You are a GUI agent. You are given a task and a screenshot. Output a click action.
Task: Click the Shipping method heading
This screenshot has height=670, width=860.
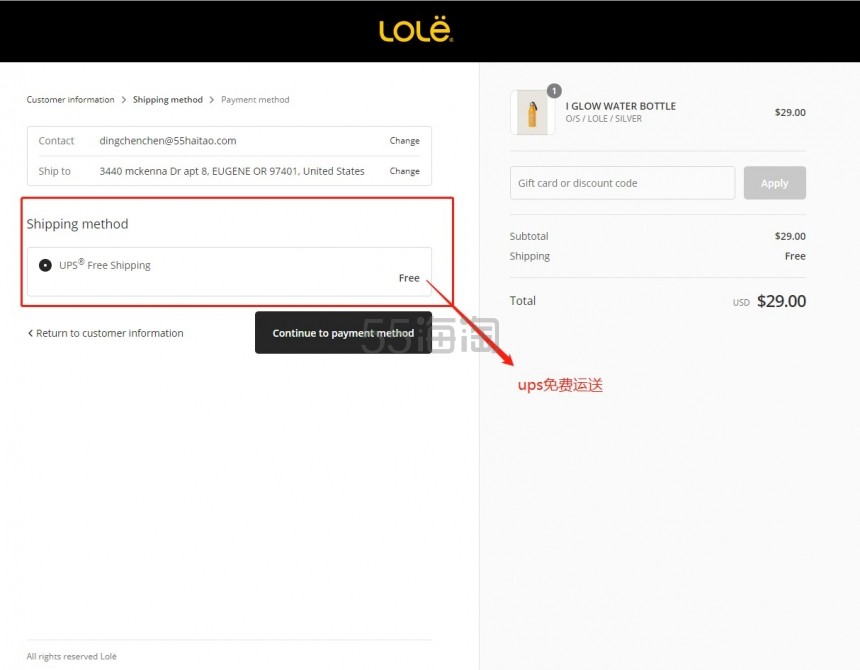coord(77,224)
